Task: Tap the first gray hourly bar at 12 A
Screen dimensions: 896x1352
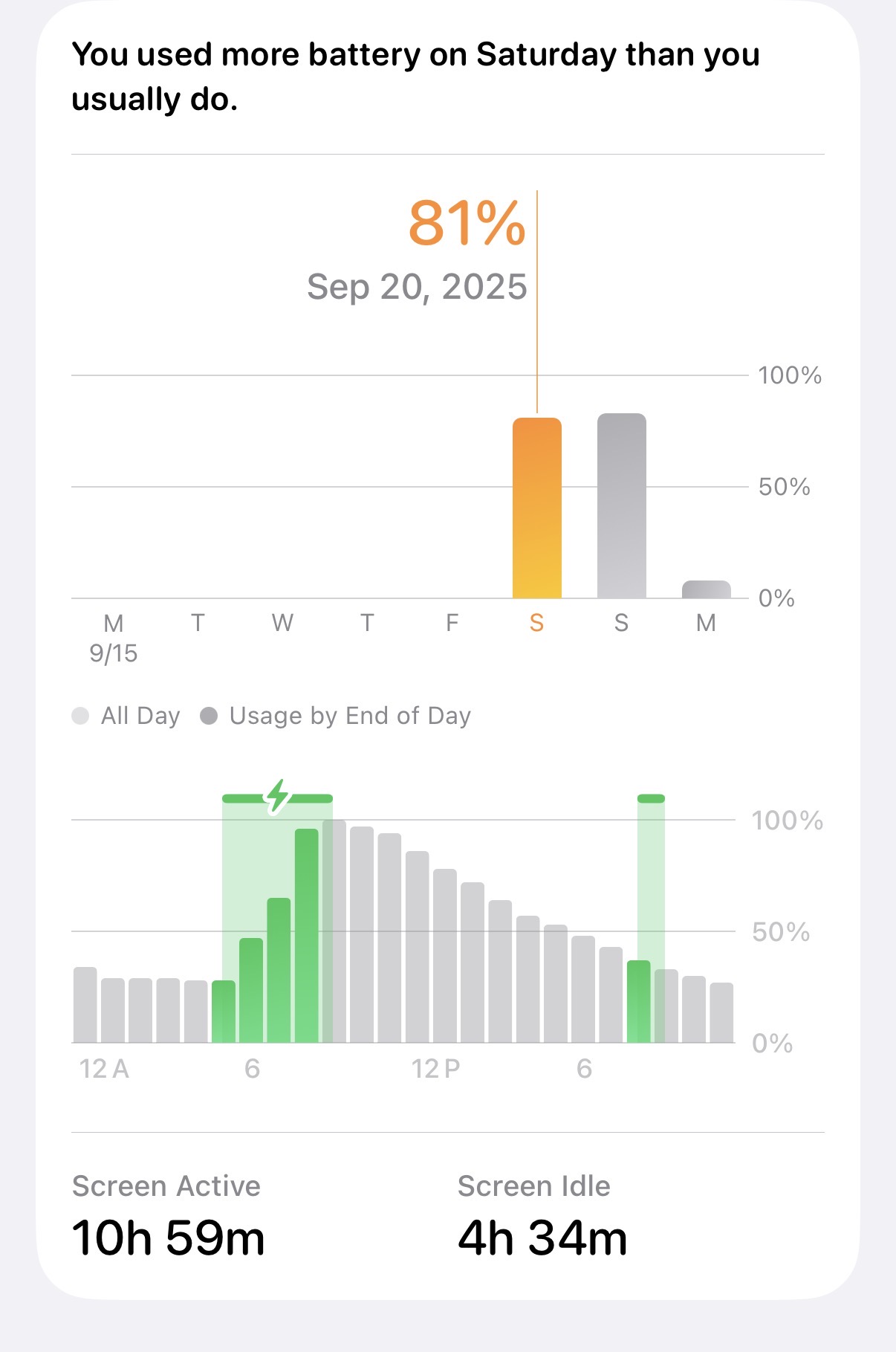Action: (85, 1004)
